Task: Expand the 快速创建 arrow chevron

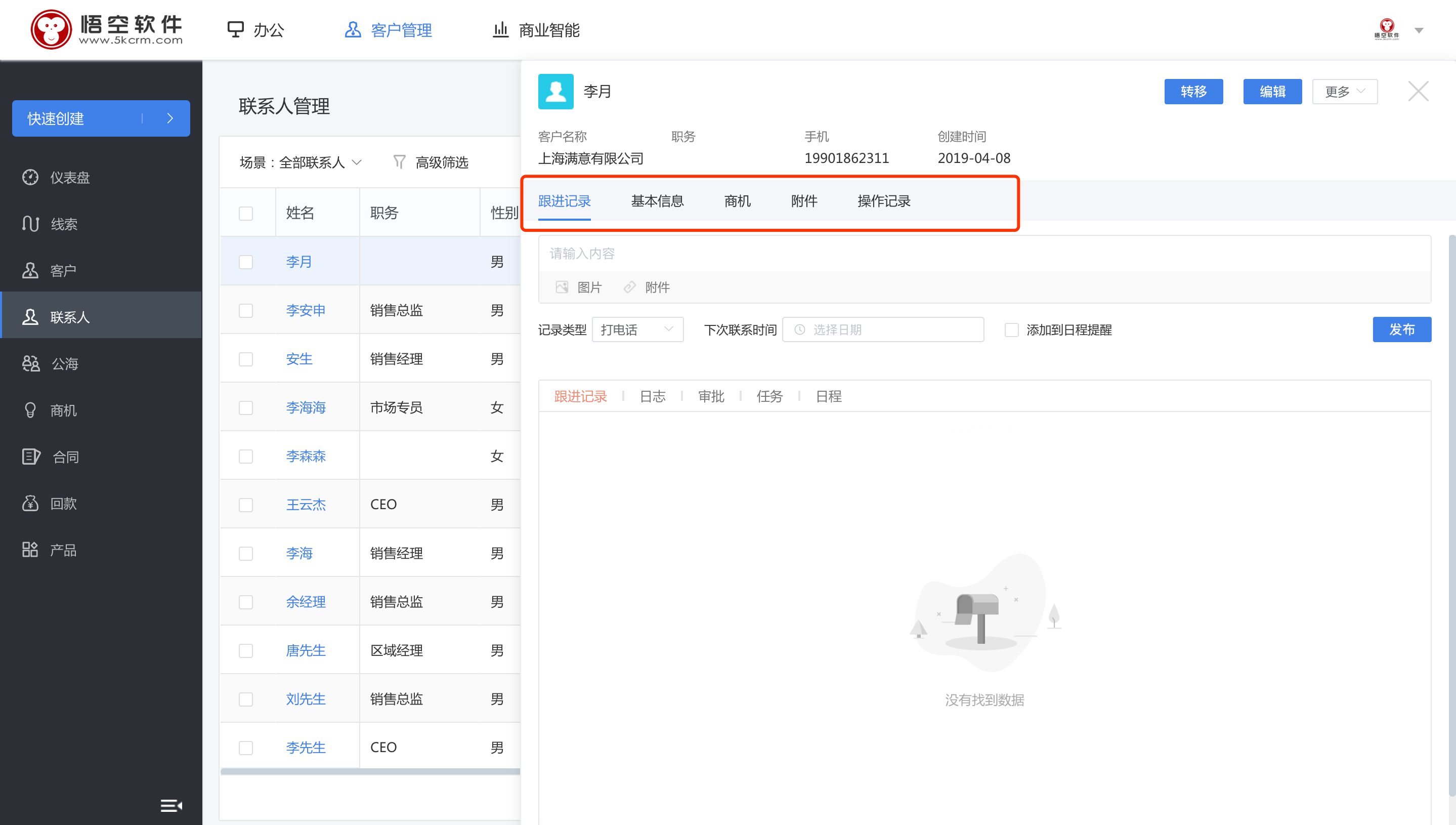Action: tap(170, 118)
